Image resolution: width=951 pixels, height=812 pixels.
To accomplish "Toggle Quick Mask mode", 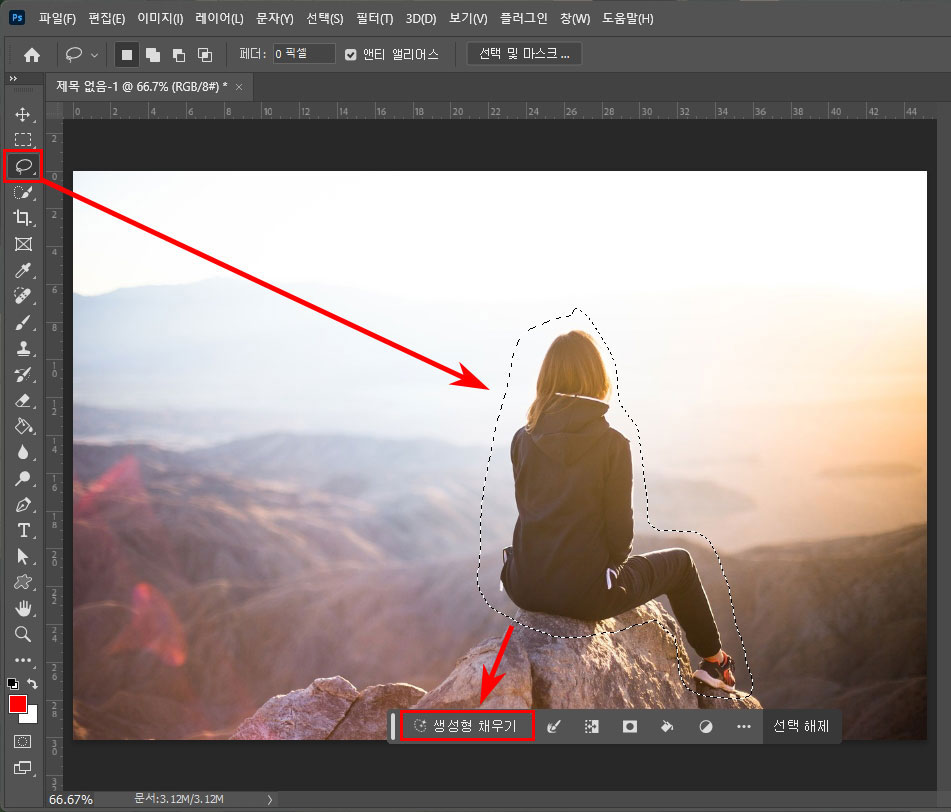I will pyautogui.click(x=22, y=742).
